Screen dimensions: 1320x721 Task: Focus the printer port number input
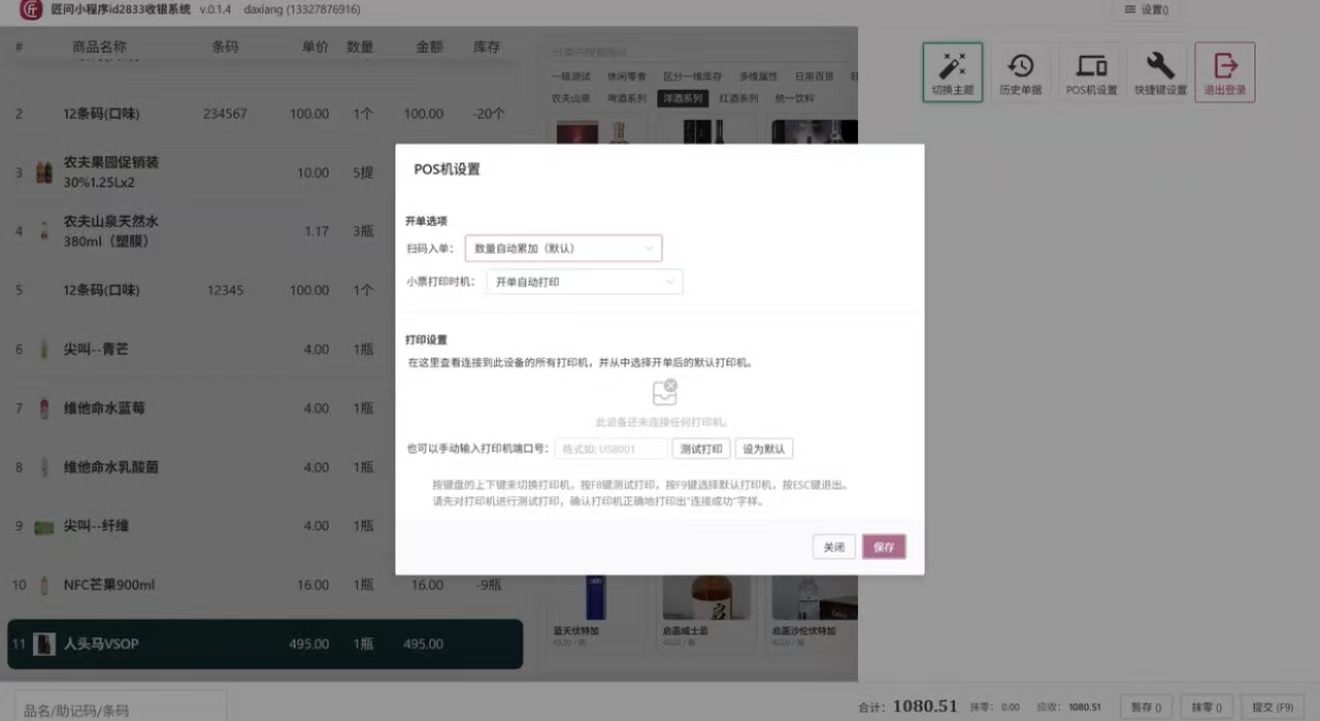click(x=612, y=449)
